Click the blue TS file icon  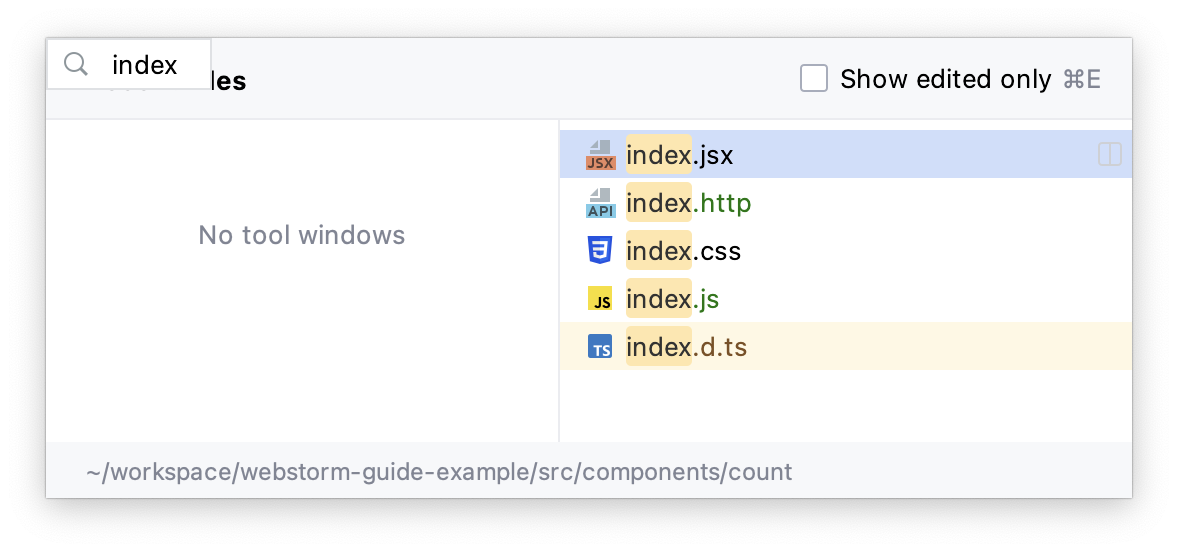(x=600, y=347)
